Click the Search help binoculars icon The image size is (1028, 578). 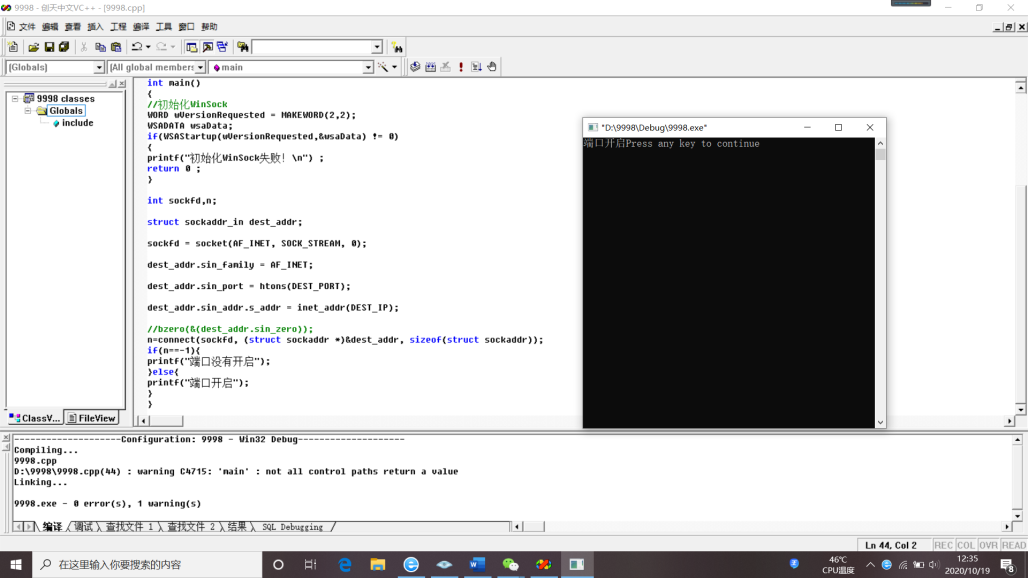pyautogui.click(x=397, y=47)
